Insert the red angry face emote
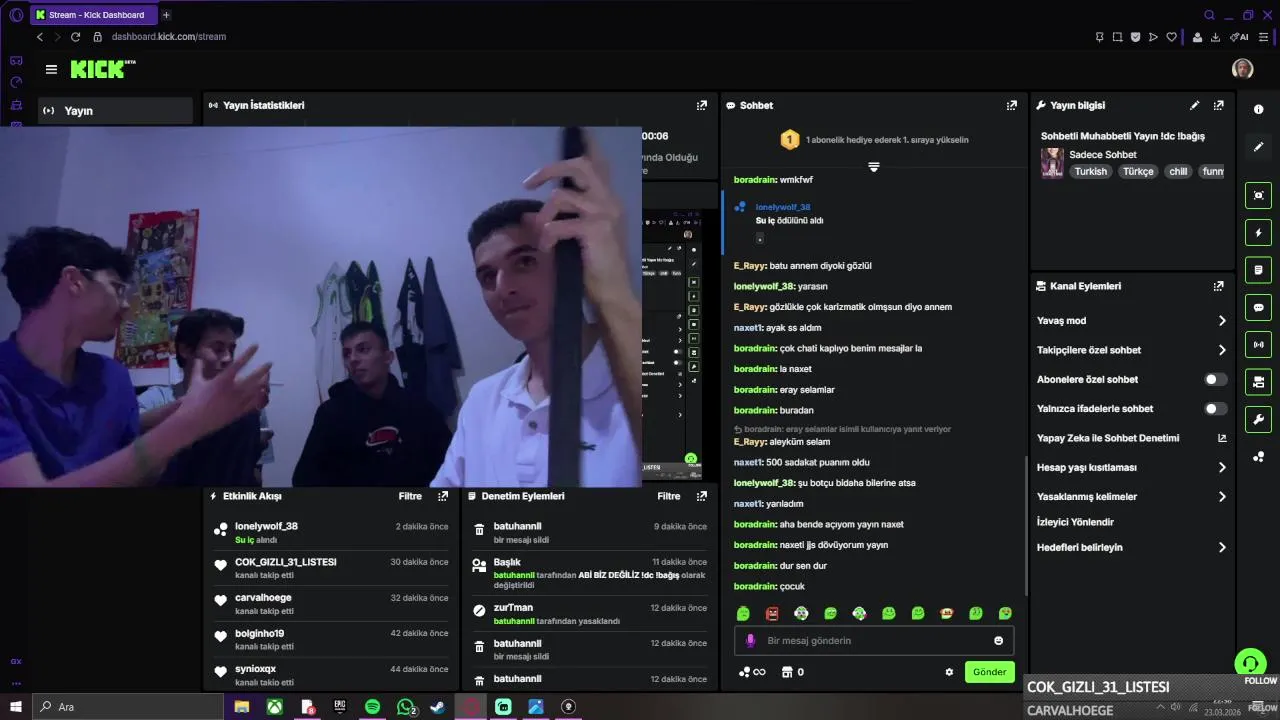Viewport: 1280px width, 720px height. [772, 613]
